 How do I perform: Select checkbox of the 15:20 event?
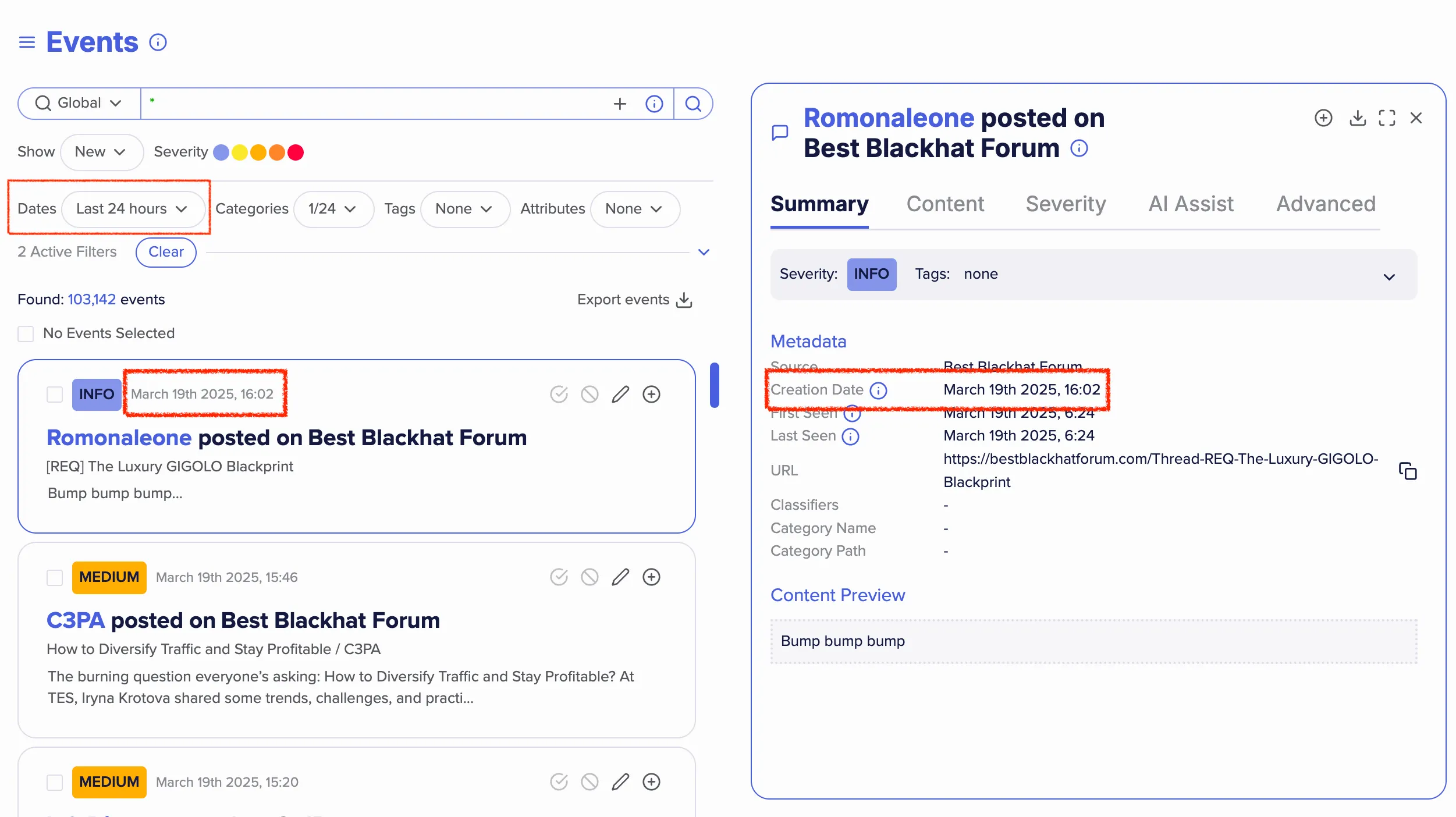(x=55, y=783)
